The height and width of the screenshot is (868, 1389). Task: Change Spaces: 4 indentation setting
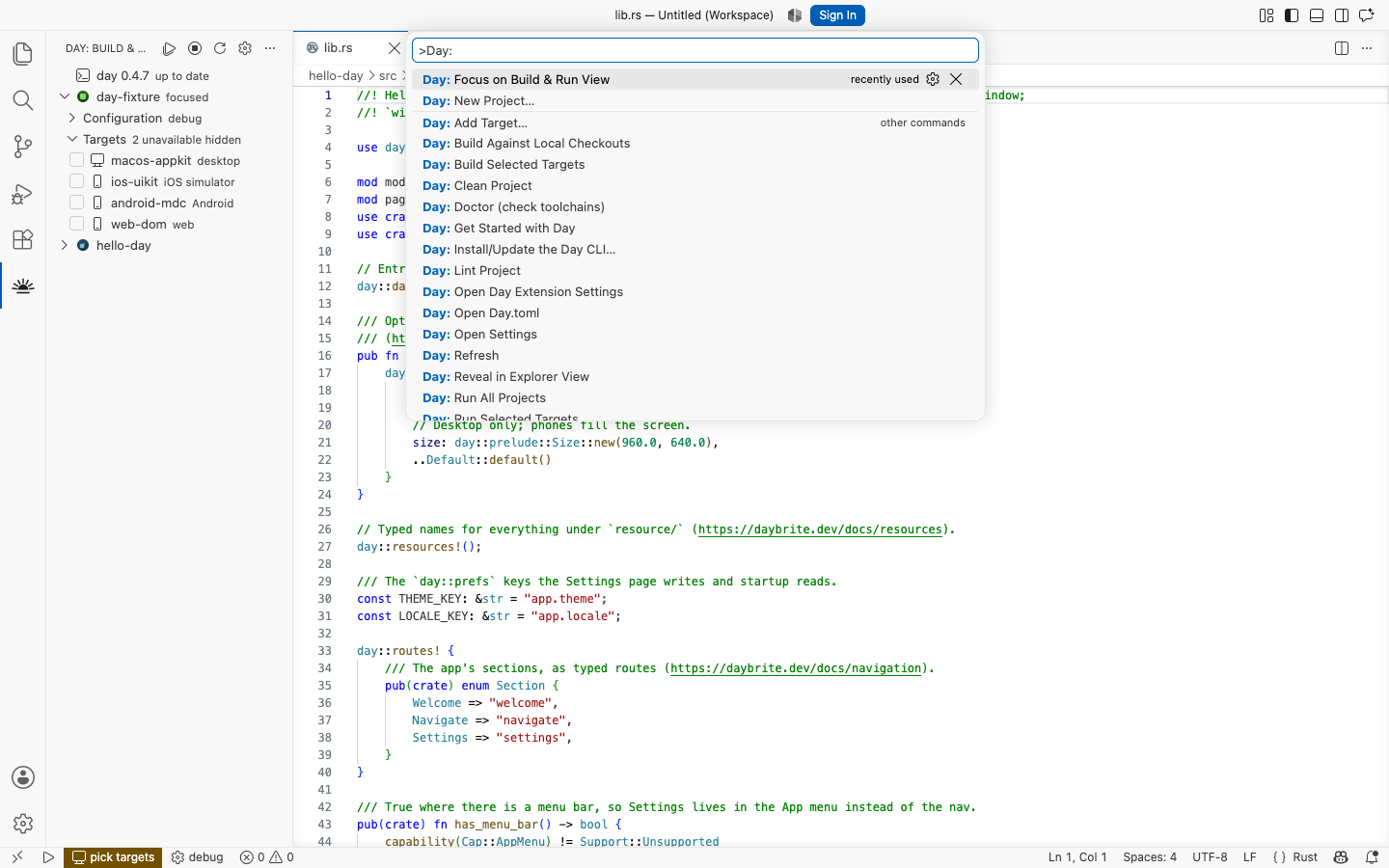(x=1150, y=857)
